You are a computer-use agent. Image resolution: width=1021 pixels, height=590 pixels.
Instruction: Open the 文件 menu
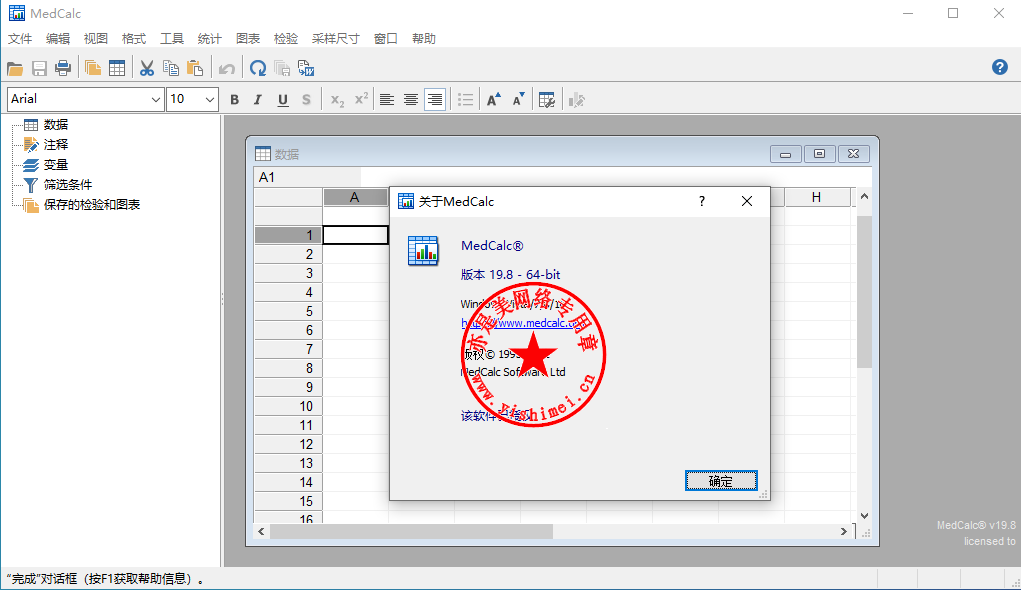pos(20,38)
